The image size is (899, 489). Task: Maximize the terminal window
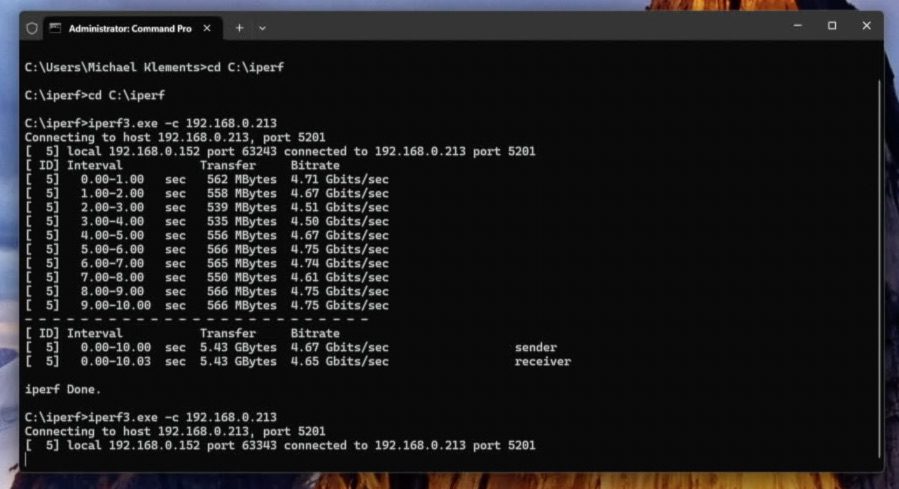[832, 26]
